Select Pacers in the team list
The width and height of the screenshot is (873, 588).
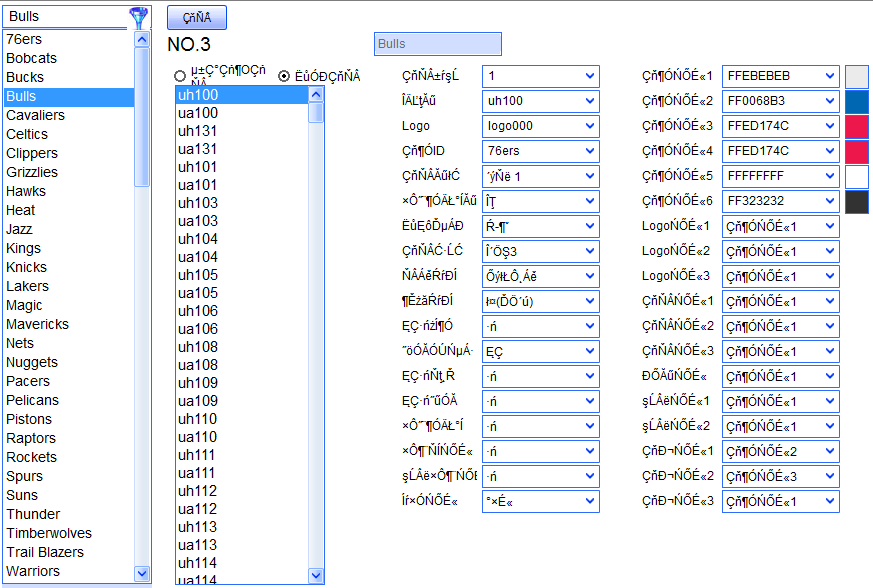click(x=68, y=381)
